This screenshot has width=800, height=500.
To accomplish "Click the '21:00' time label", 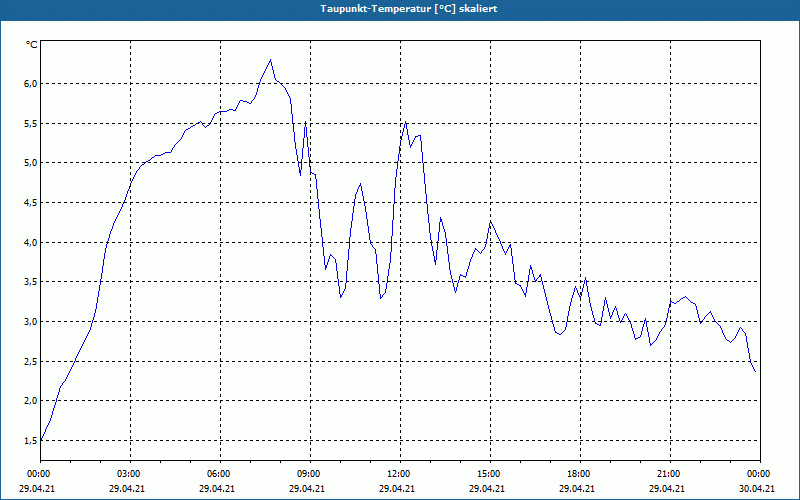I will click(x=667, y=474).
